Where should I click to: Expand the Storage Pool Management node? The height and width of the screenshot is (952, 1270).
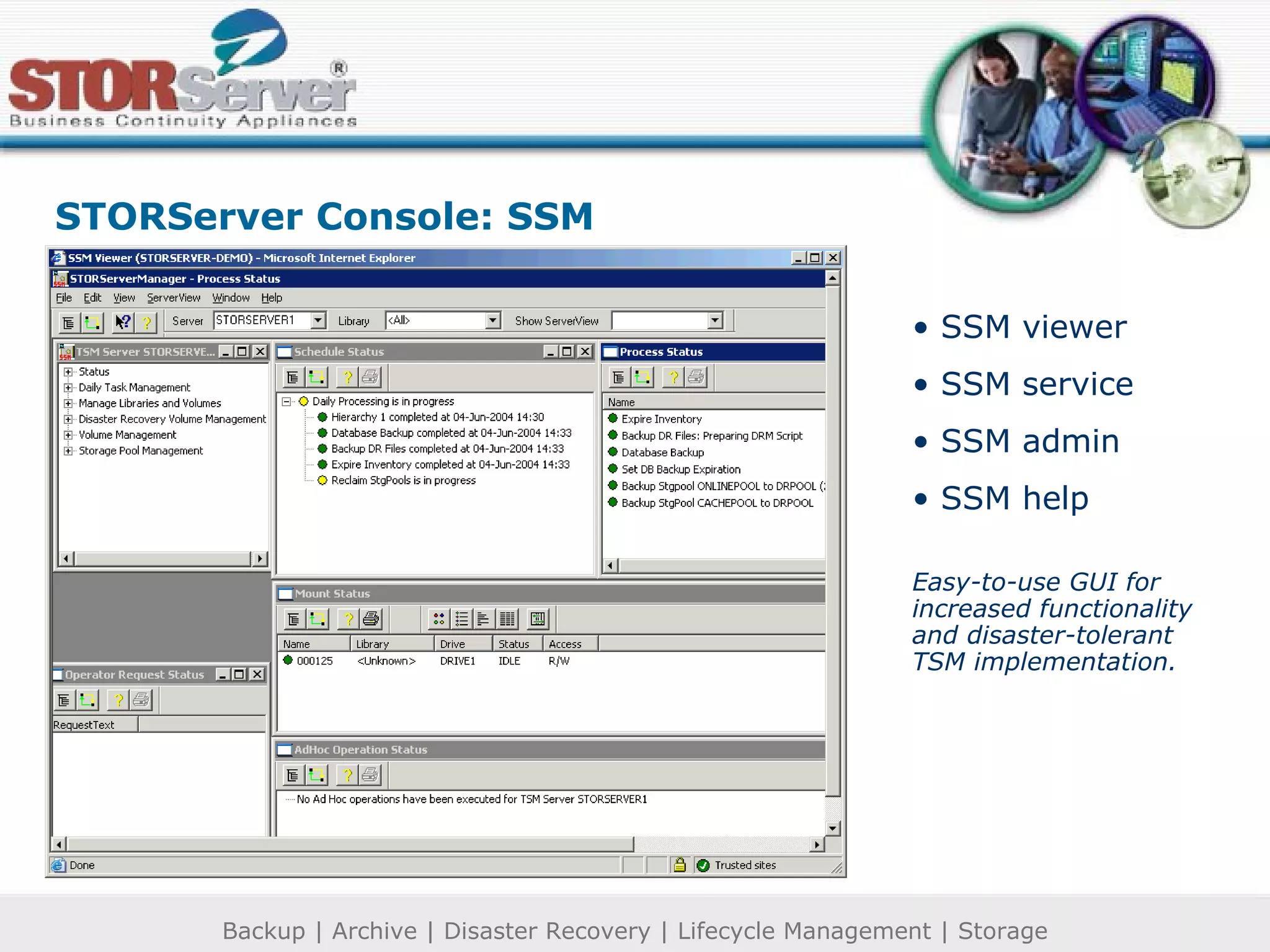(68, 451)
